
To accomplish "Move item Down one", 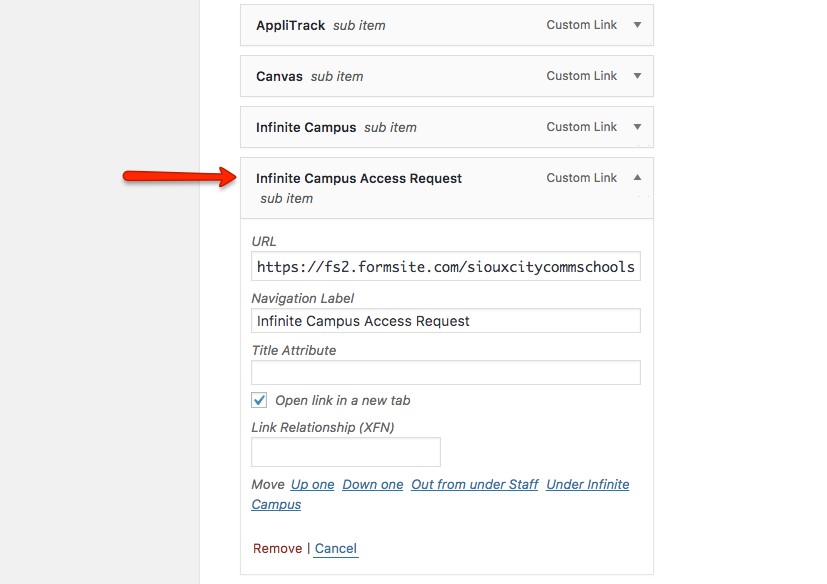I will (x=372, y=484).
